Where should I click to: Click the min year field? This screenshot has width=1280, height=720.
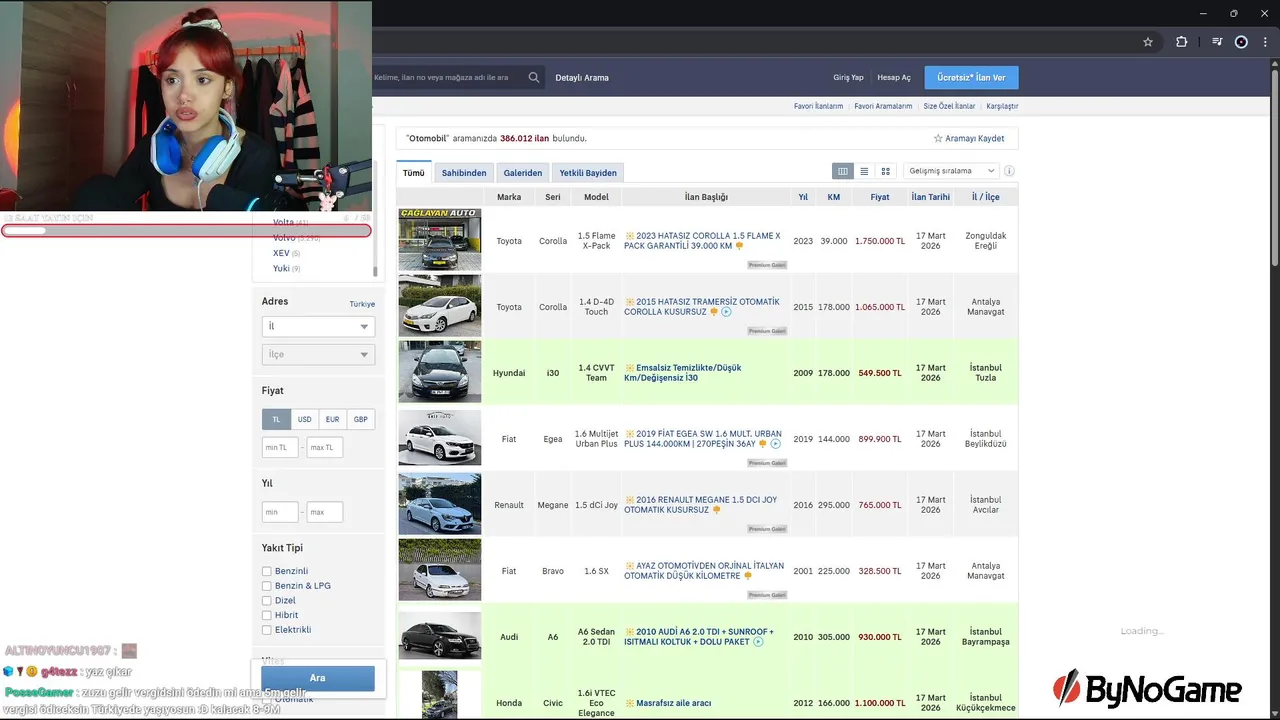[x=280, y=512]
